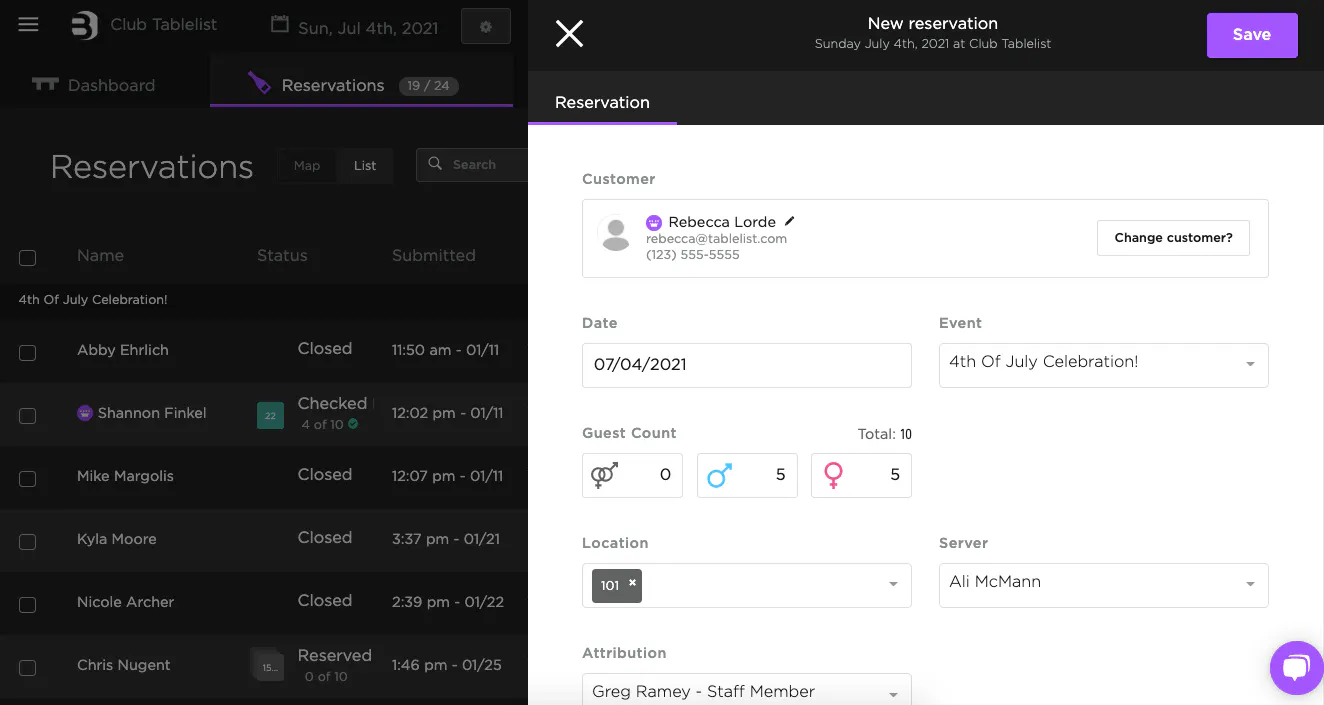Click the calendar icon beside the date

pos(280,25)
